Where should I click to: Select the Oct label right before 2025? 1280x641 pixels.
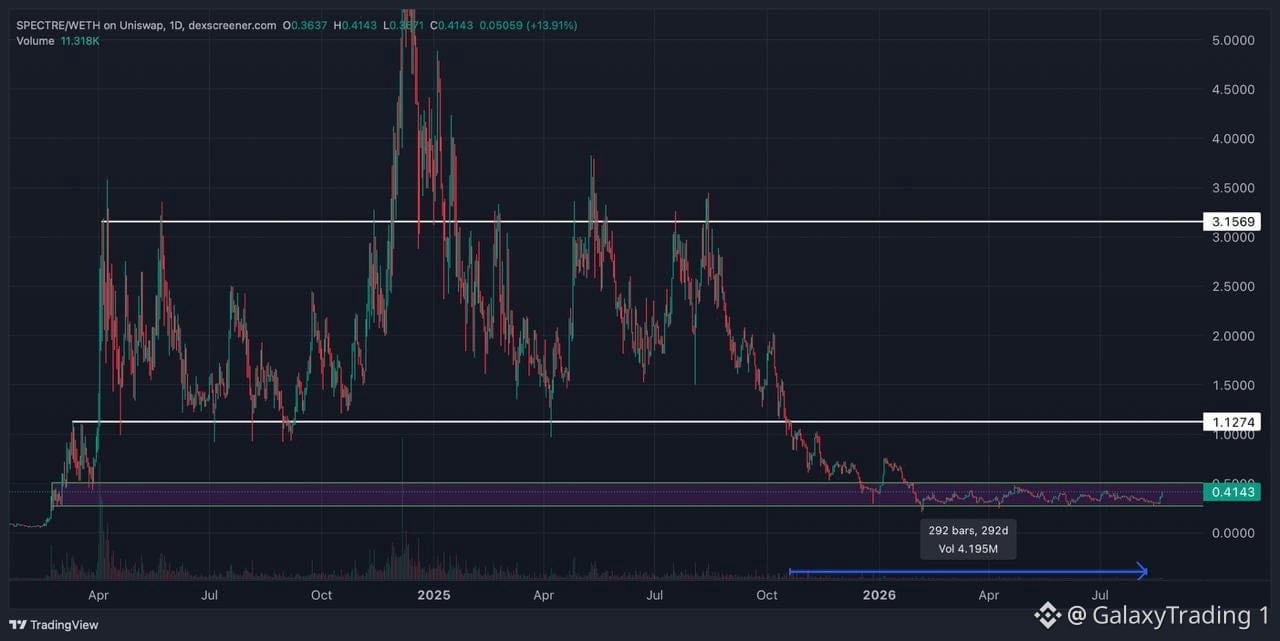321,595
